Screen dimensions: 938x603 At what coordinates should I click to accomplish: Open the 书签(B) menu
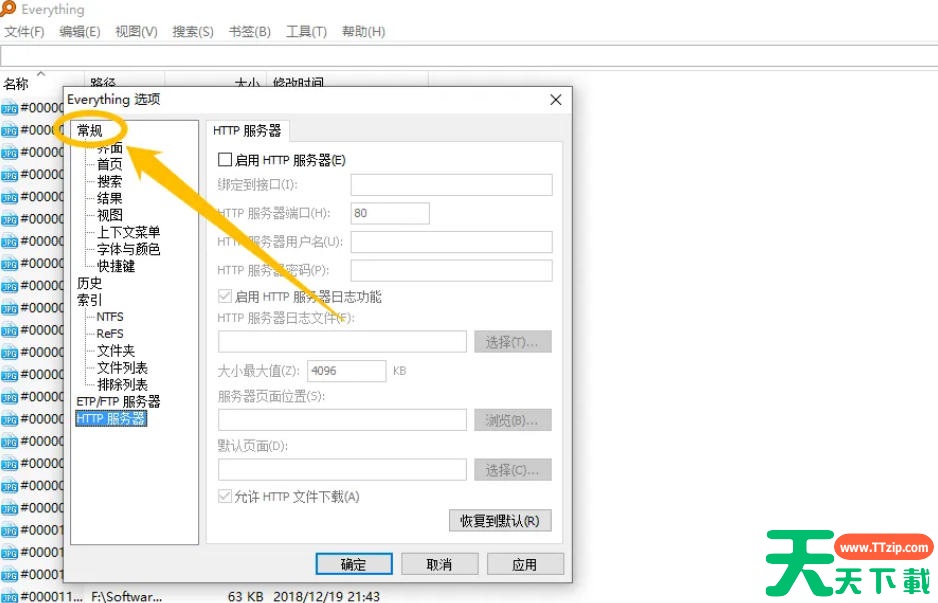(x=249, y=31)
